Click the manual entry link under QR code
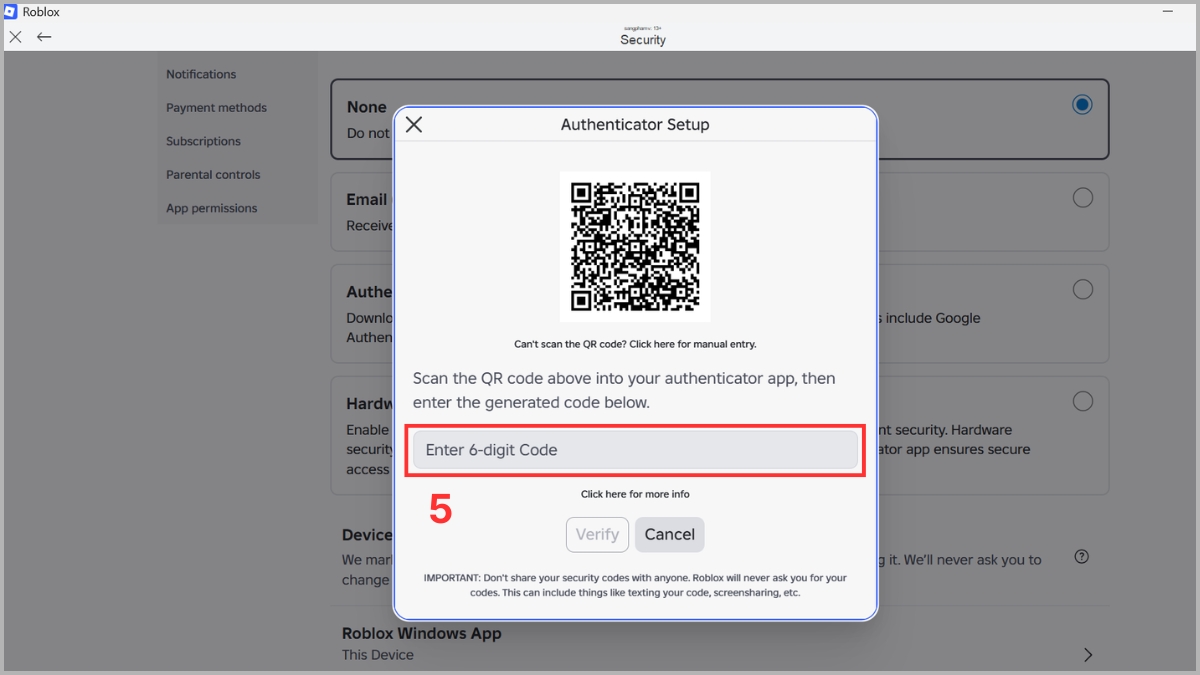 click(x=635, y=344)
